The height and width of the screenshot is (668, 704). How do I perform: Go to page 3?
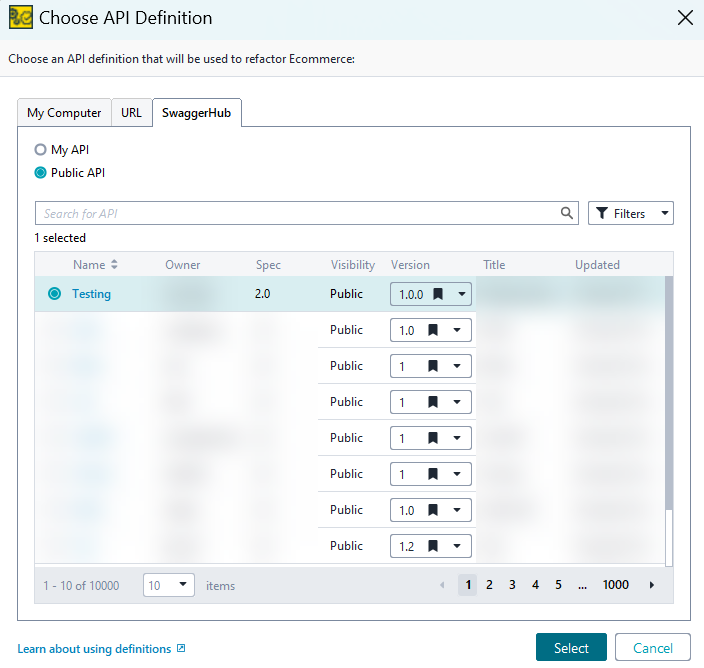pyautogui.click(x=512, y=584)
